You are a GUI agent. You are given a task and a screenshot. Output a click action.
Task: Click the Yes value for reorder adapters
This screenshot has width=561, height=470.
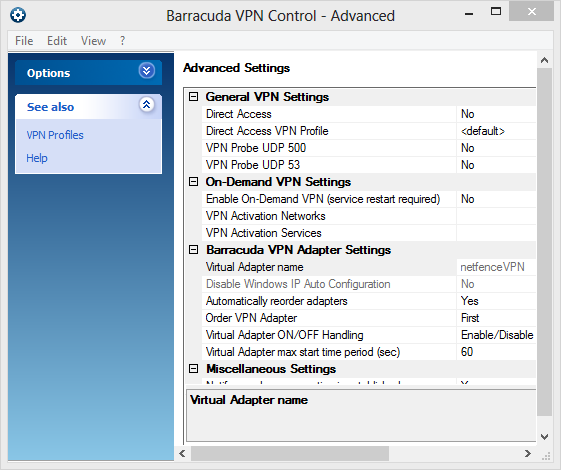pyautogui.click(x=496, y=301)
